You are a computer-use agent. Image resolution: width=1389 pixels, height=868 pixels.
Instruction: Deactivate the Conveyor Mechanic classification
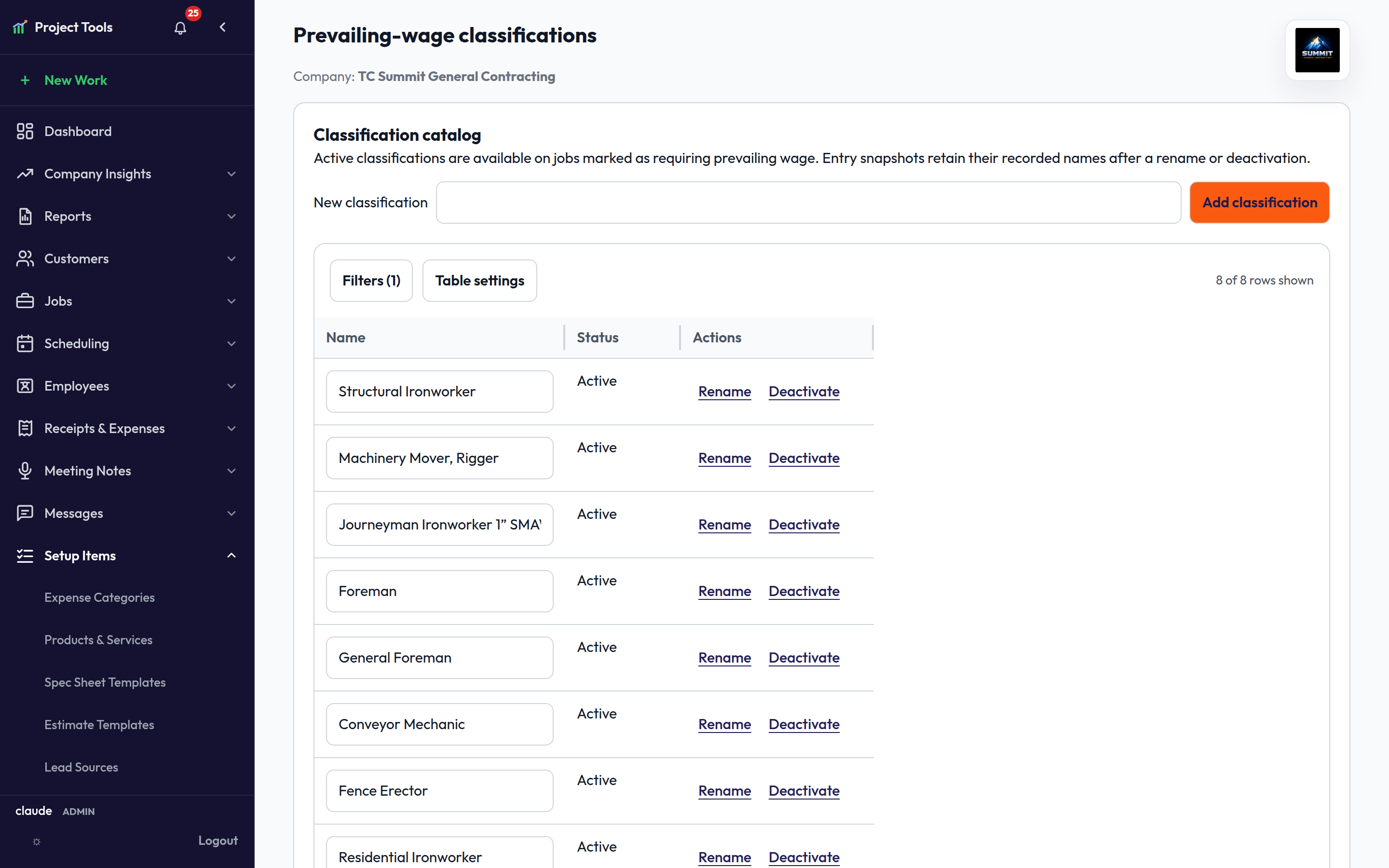point(803,724)
